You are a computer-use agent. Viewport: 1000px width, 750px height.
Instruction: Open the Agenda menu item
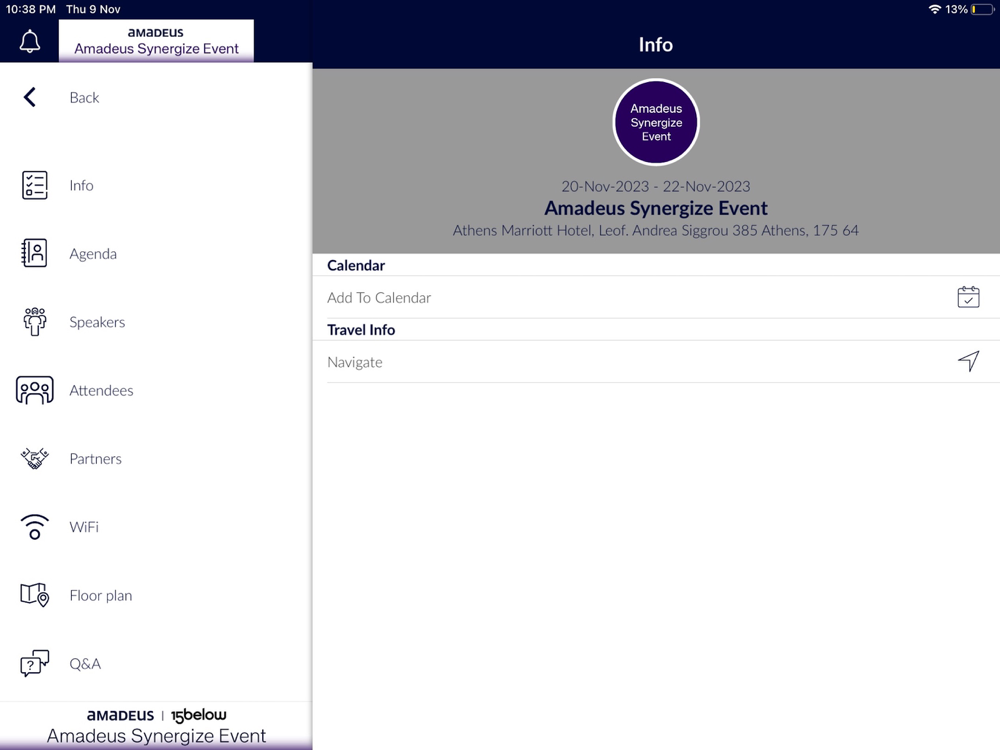click(x=93, y=254)
